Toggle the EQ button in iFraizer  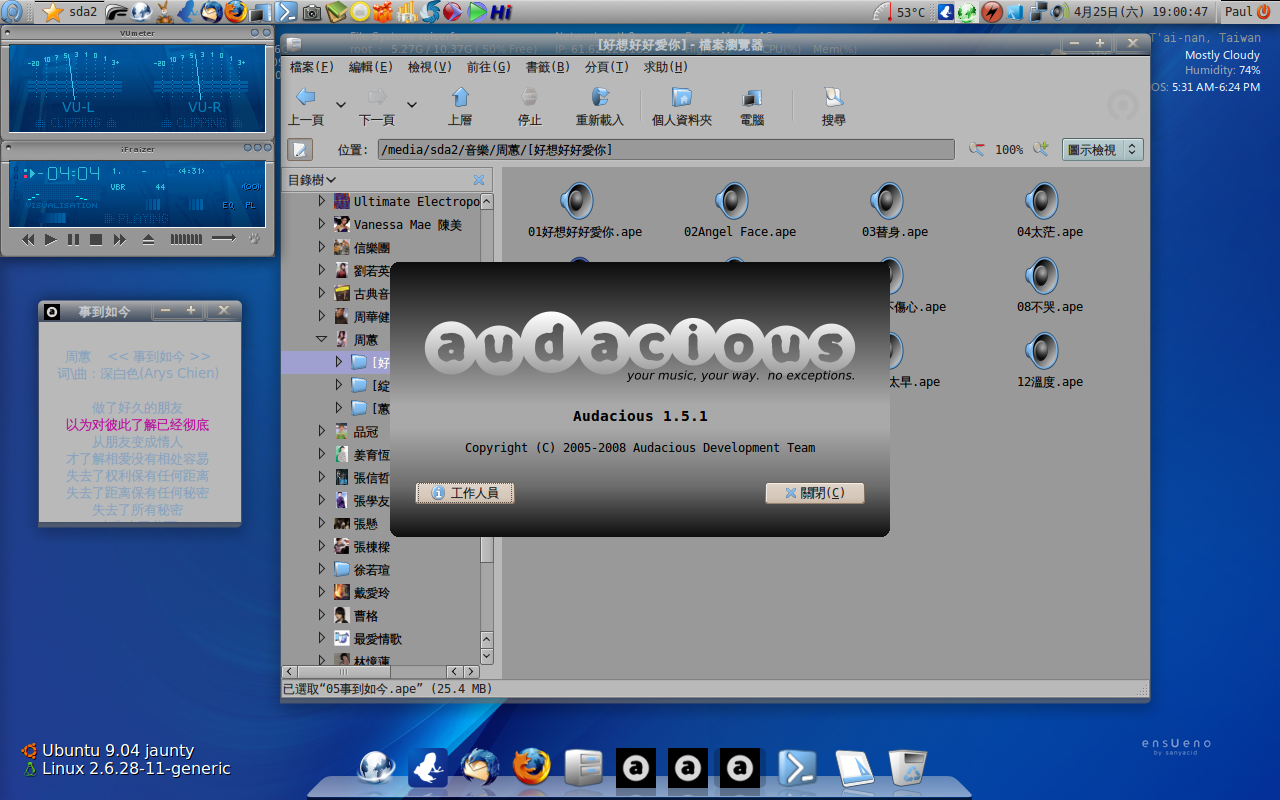tap(228, 205)
